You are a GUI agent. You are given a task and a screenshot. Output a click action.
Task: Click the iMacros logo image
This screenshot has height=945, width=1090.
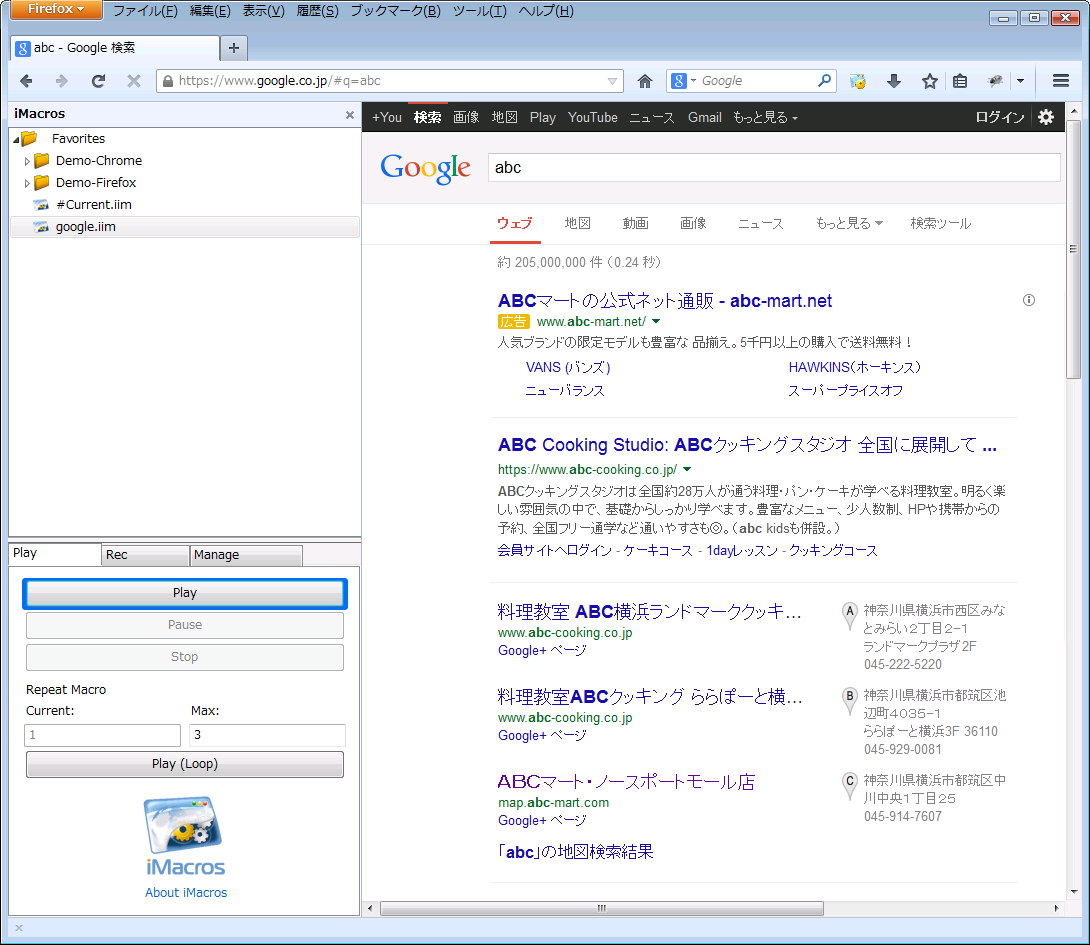pyautogui.click(x=185, y=836)
